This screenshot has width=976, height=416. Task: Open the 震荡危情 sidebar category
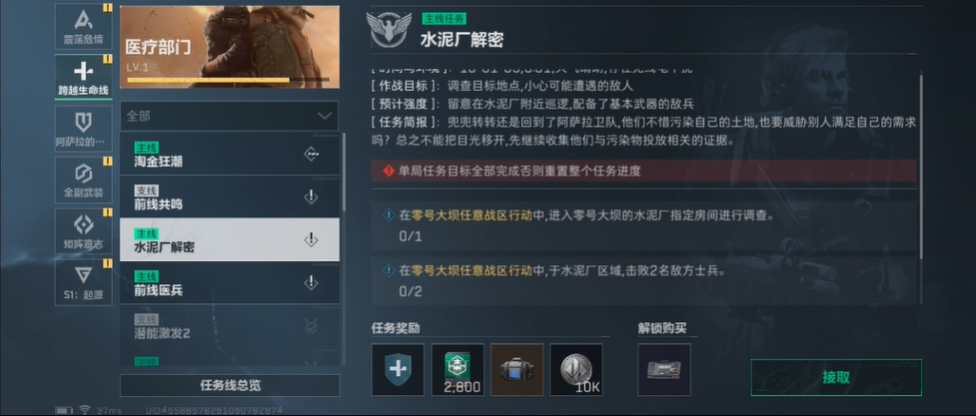point(83,27)
